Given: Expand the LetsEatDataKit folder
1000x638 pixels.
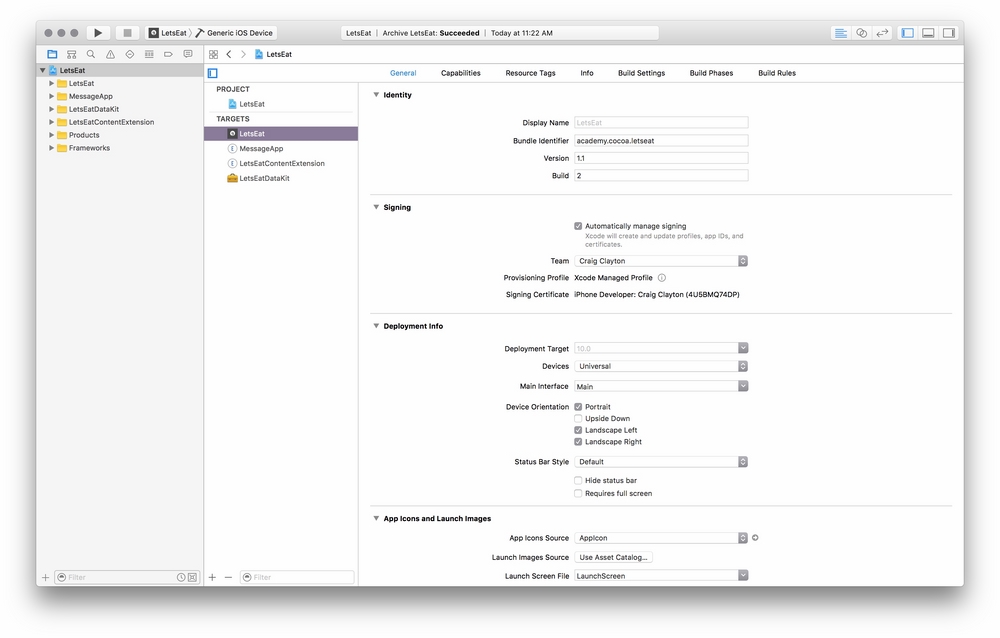Looking at the screenshot, I should [52, 109].
